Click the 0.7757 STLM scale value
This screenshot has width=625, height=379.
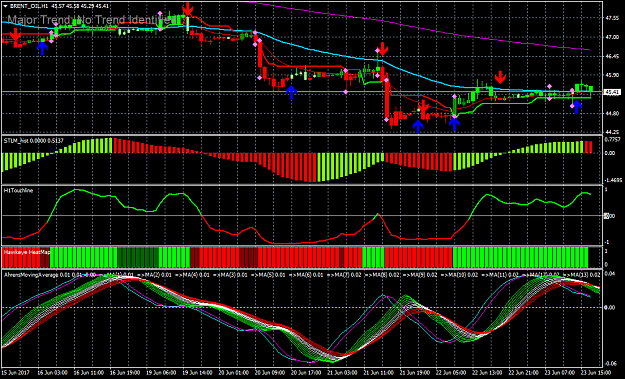pyautogui.click(x=612, y=139)
